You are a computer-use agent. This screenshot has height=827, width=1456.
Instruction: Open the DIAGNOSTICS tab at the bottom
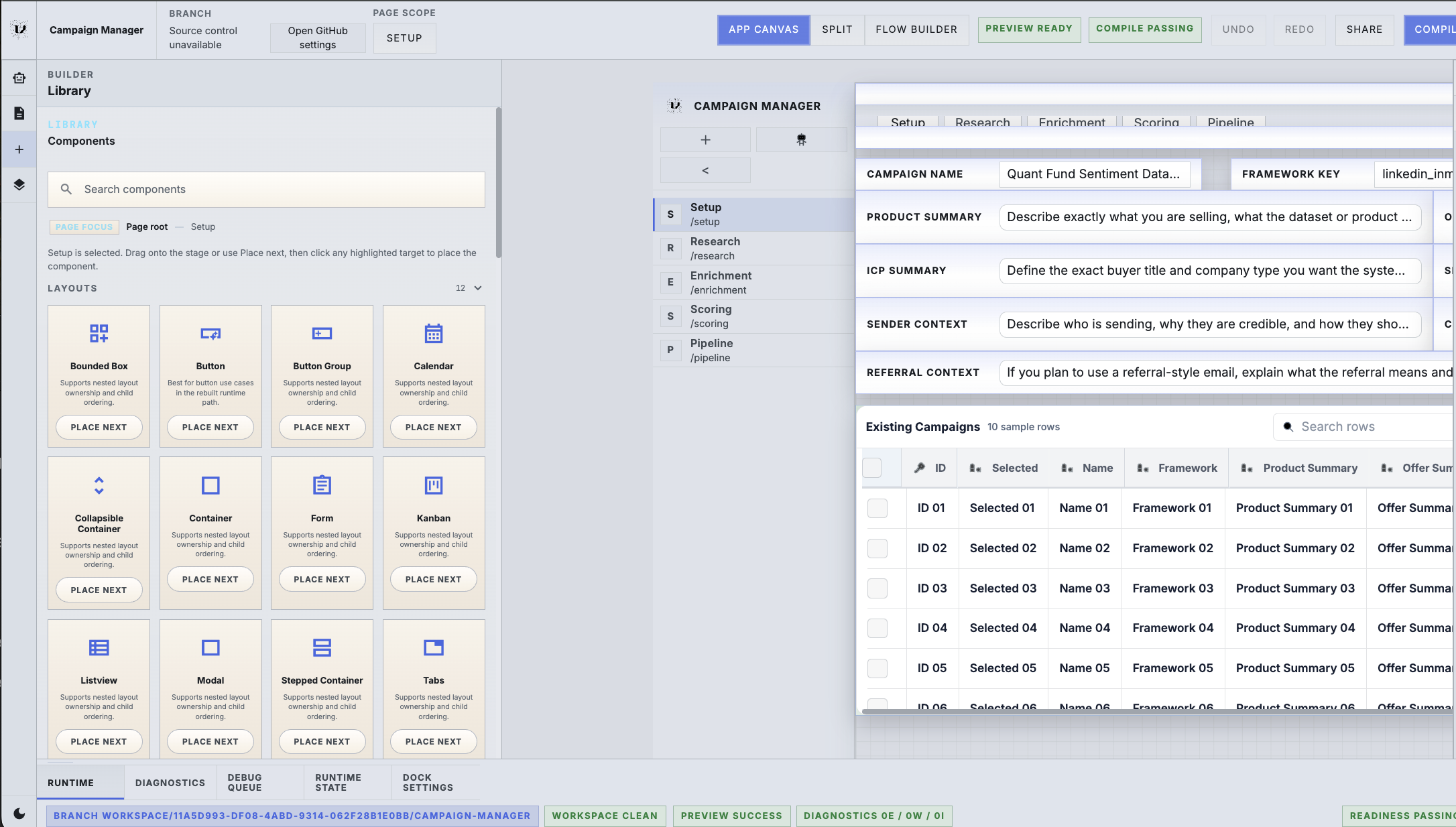pyautogui.click(x=170, y=782)
